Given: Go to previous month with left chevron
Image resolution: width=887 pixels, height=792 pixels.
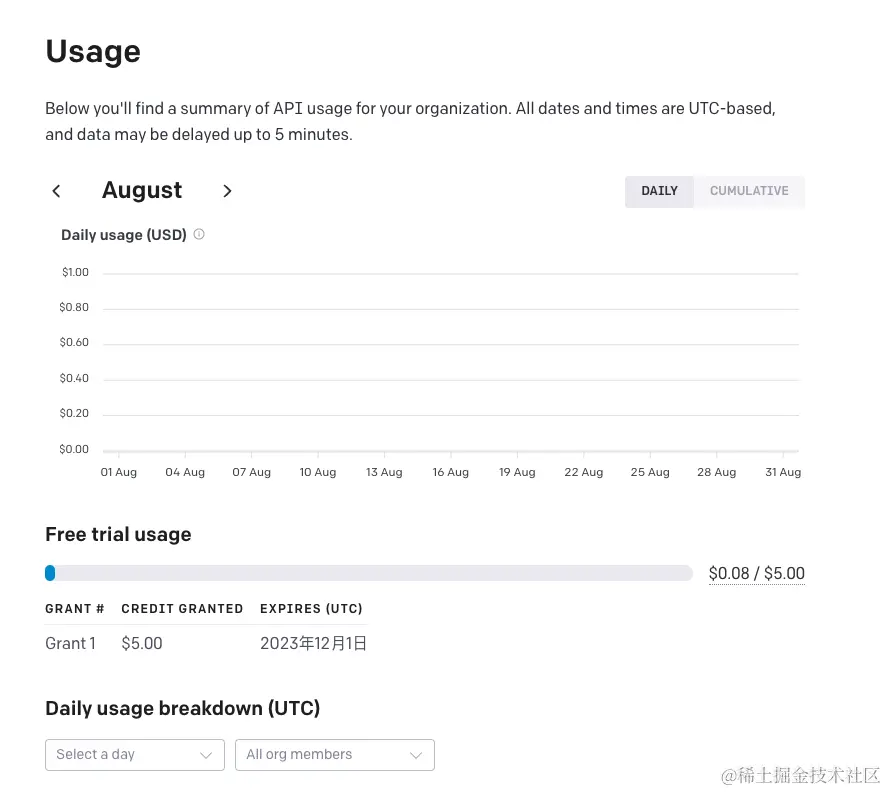Looking at the screenshot, I should click(x=57, y=191).
